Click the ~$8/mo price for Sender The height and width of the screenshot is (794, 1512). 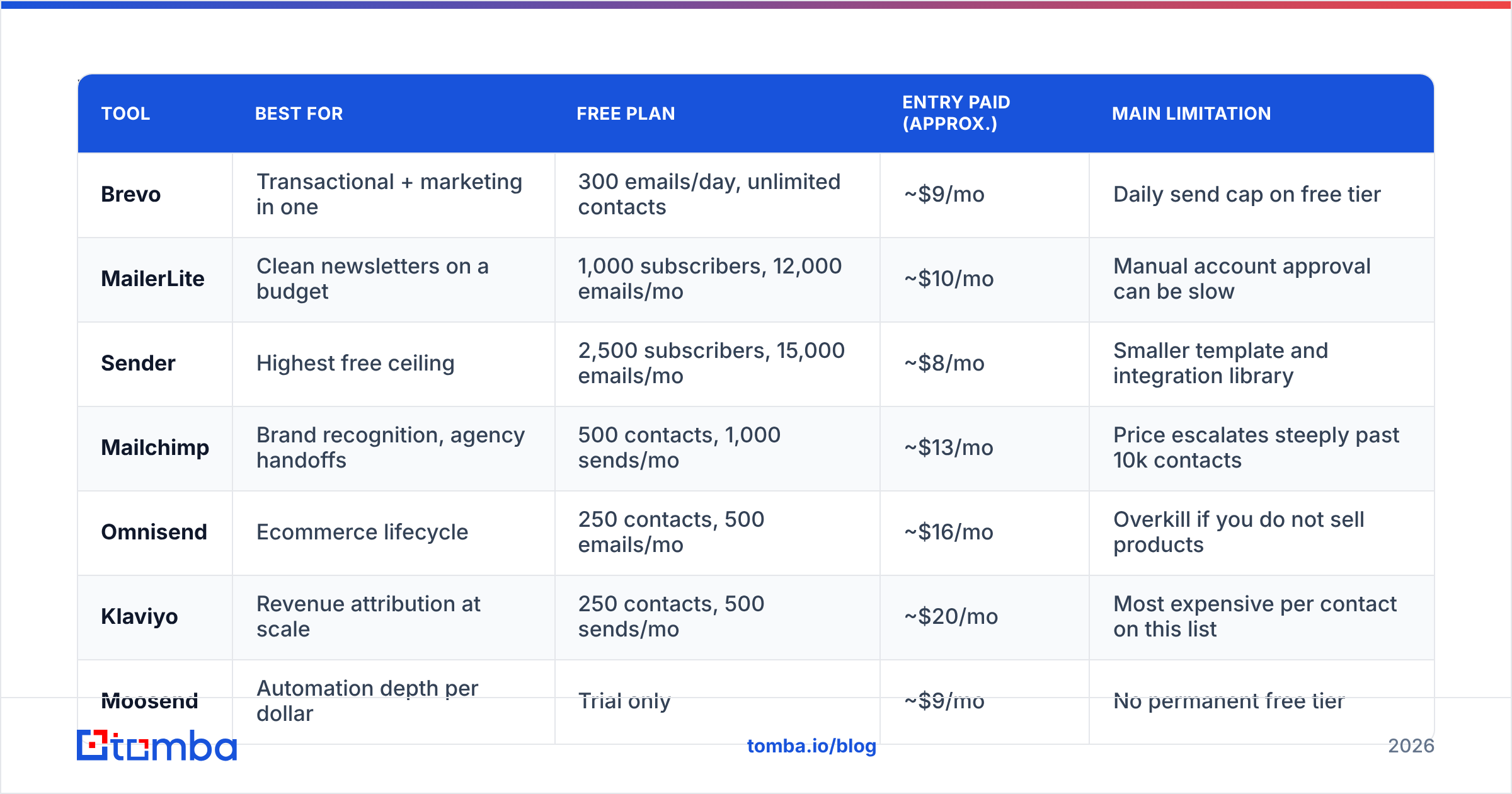click(944, 363)
